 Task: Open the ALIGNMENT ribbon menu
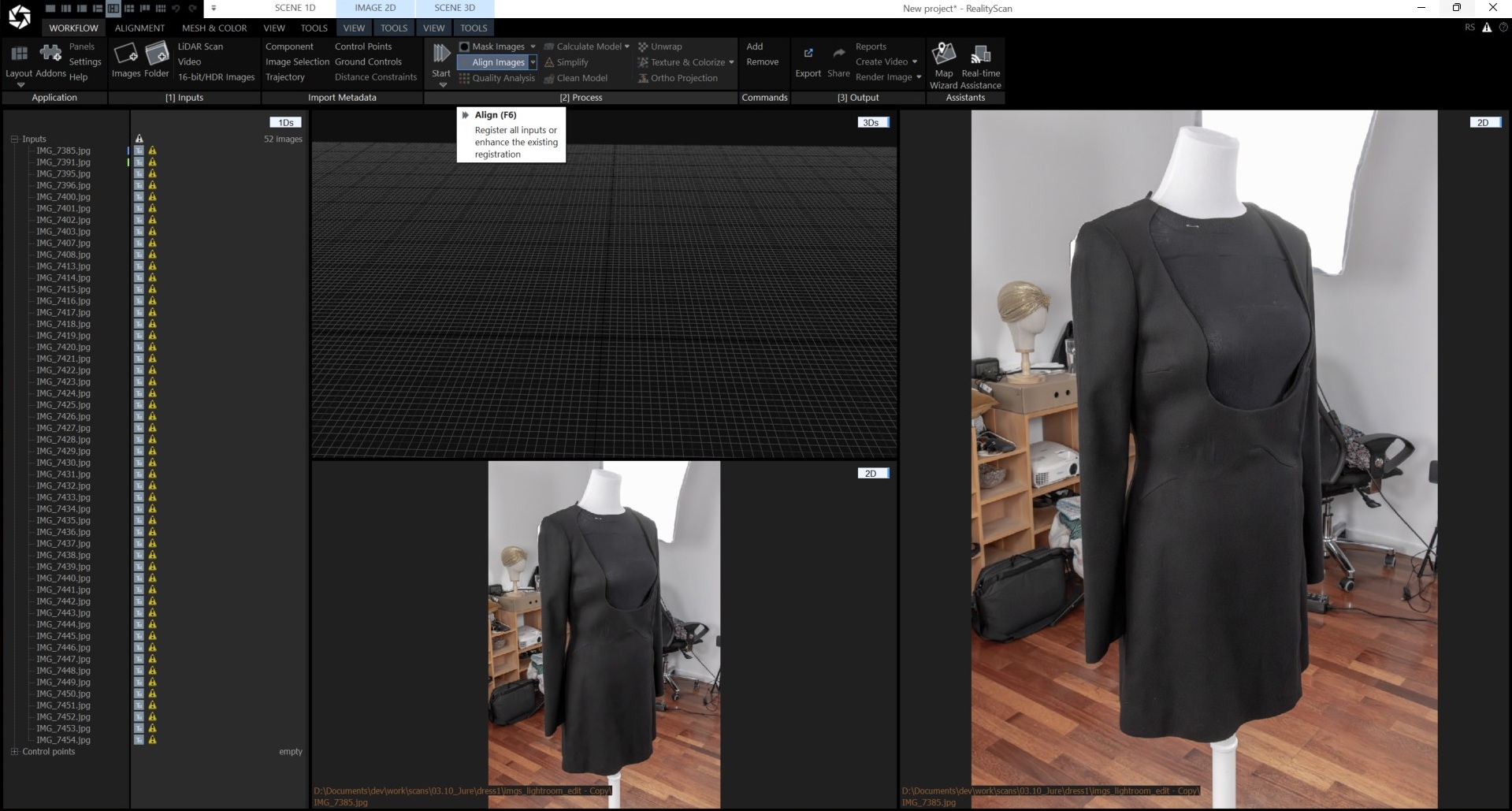pos(139,28)
